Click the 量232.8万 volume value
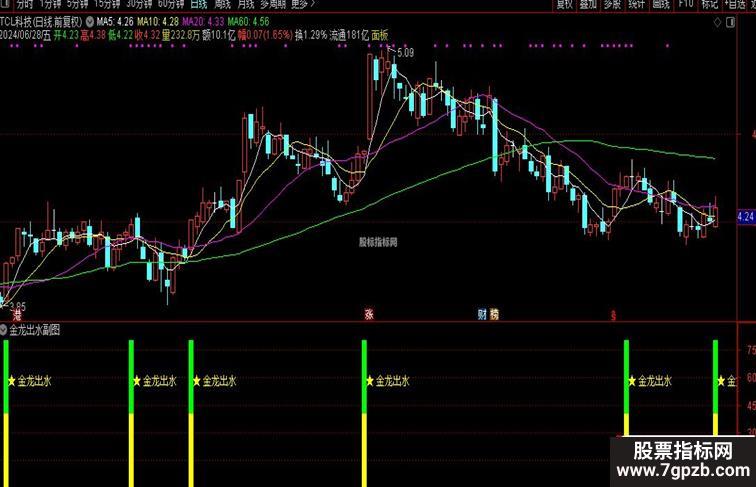Screen dimensions: 756x487 point(181,35)
